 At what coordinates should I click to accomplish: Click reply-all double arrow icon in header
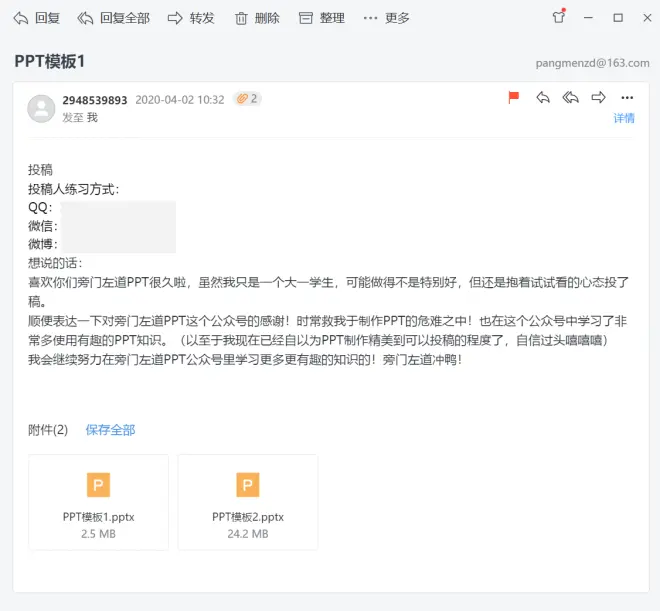(571, 98)
